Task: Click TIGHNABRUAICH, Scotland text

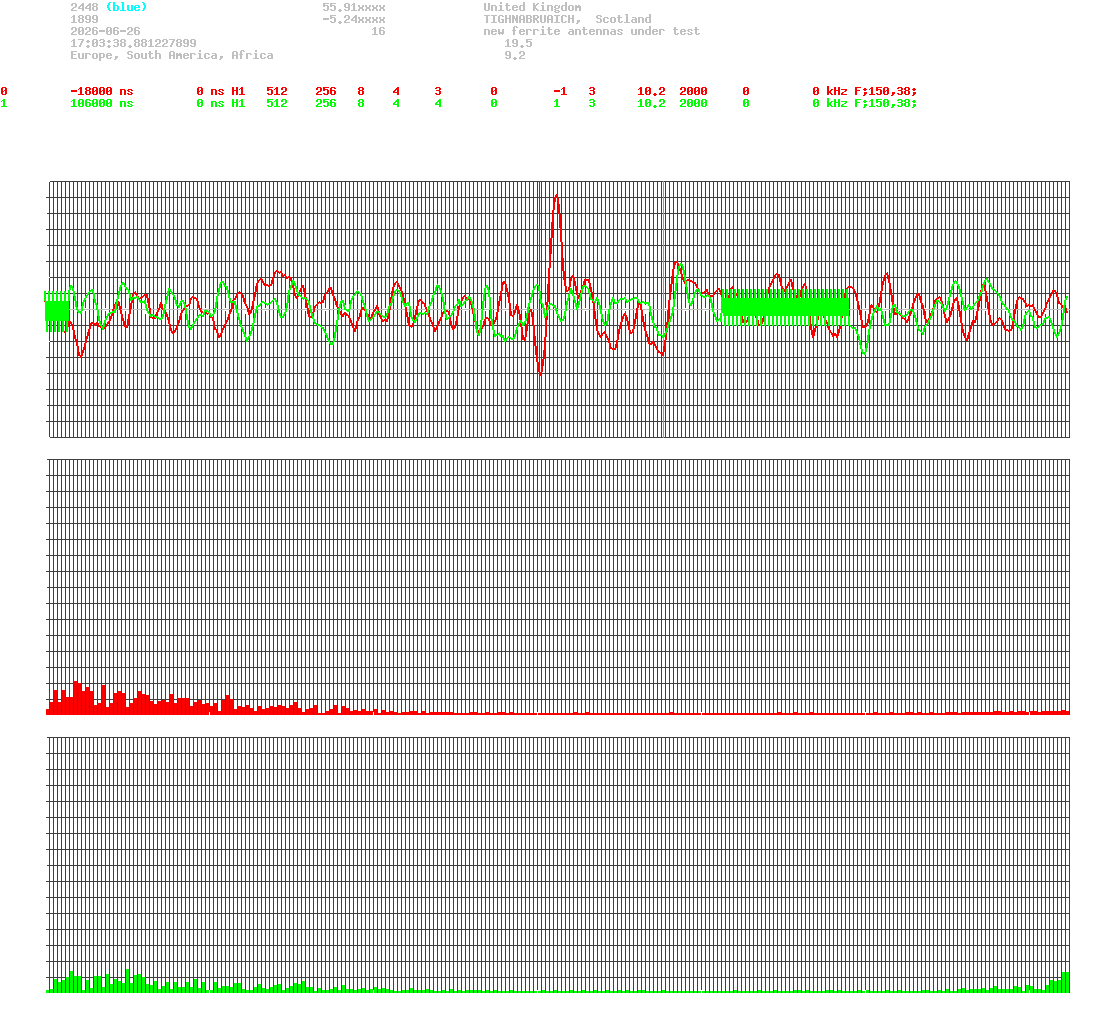Action: tap(567, 19)
